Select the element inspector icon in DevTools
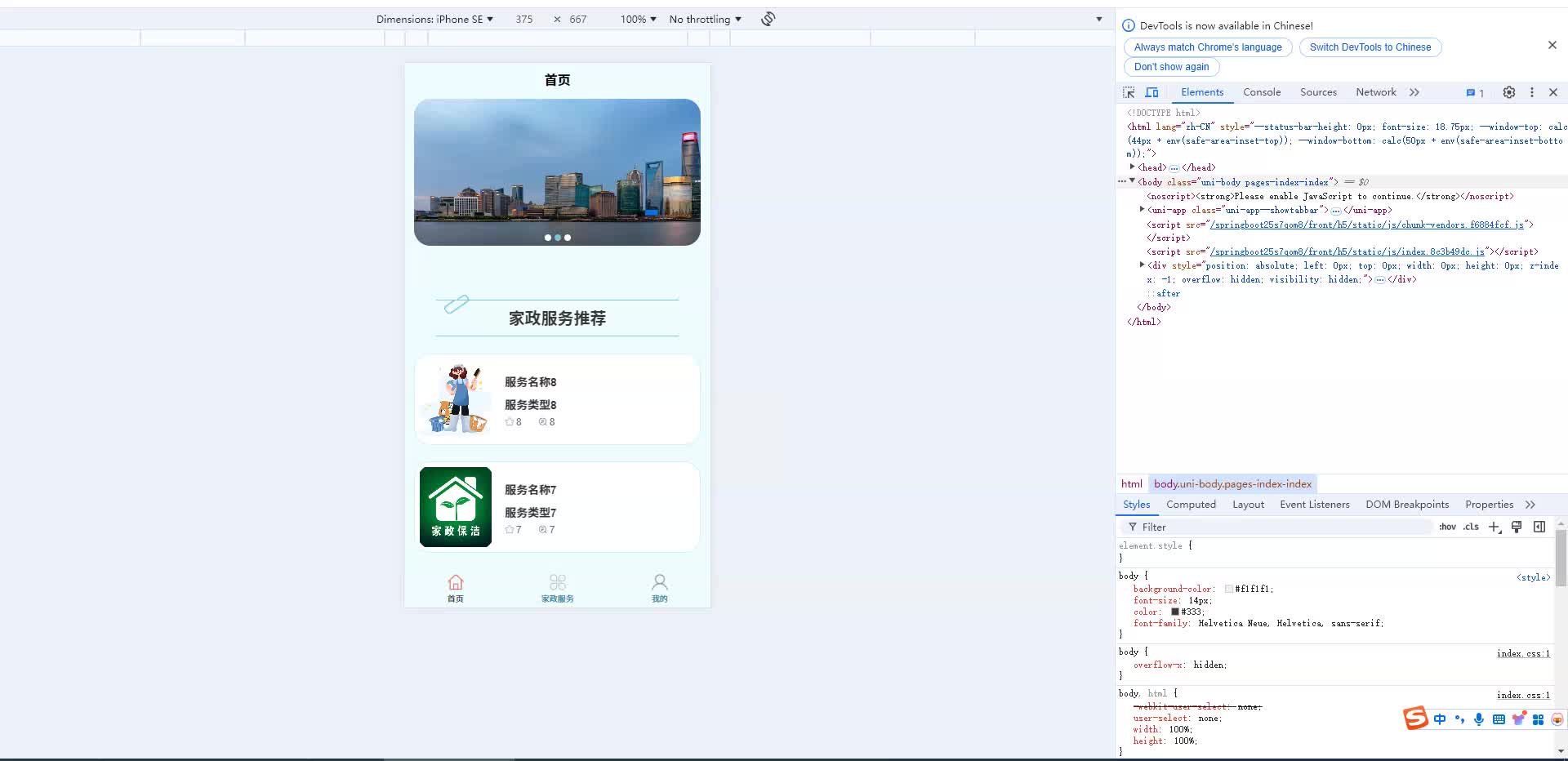1568x761 pixels. (x=1129, y=92)
